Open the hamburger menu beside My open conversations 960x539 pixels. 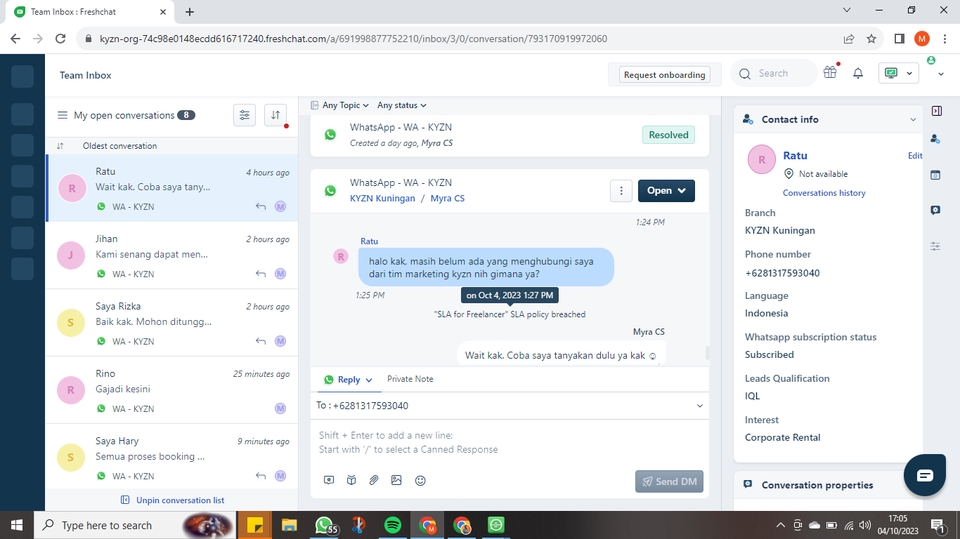coord(62,115)
